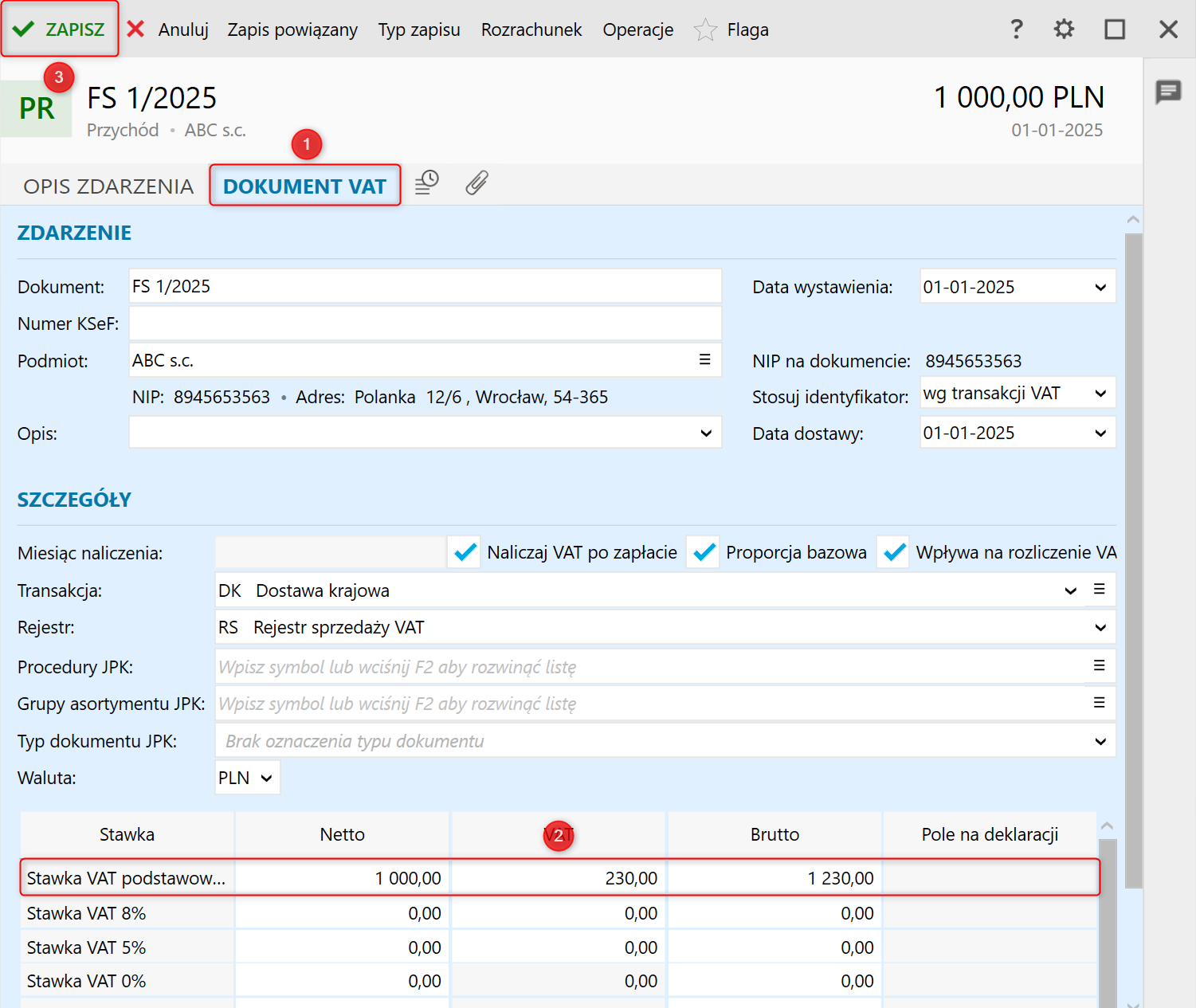Image resolution: width=1196 pixels, height=1008 pixels.
Task: Switch to the OPIS ZDARZENIA tab
Action: click(108, 186)
